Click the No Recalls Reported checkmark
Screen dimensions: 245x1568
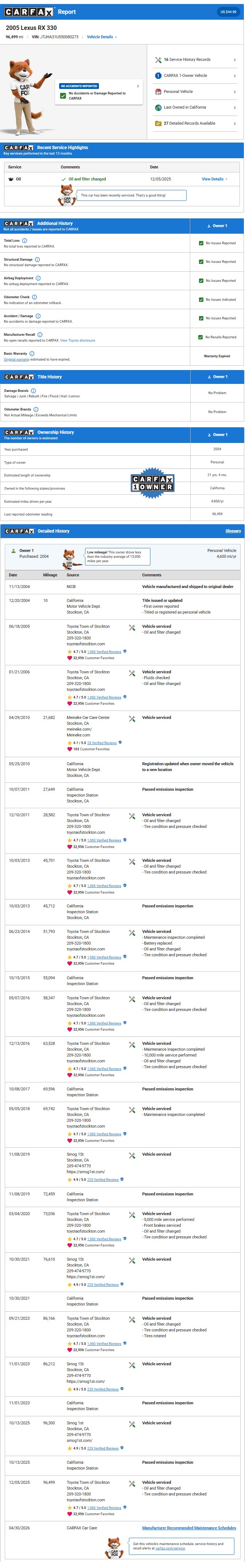(200, 337)
